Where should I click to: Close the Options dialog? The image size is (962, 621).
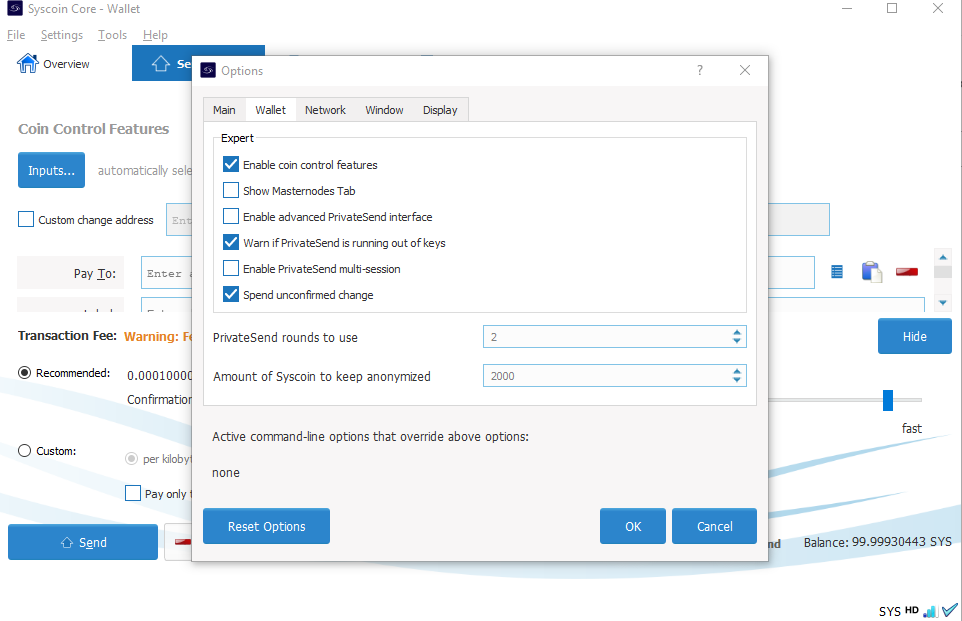point(745,71)
